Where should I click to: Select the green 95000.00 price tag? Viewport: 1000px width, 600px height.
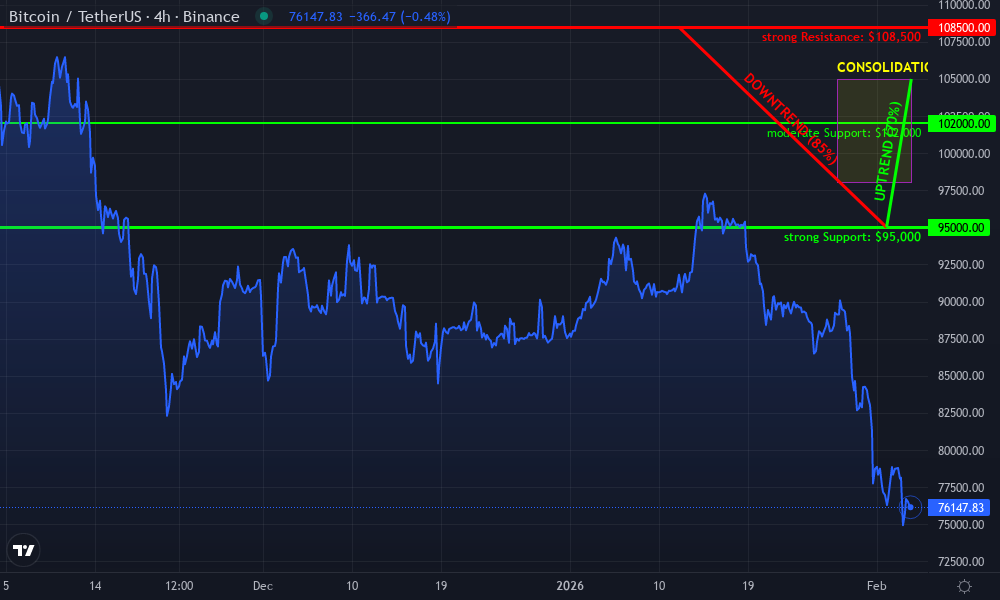click(x=959, y=227)
